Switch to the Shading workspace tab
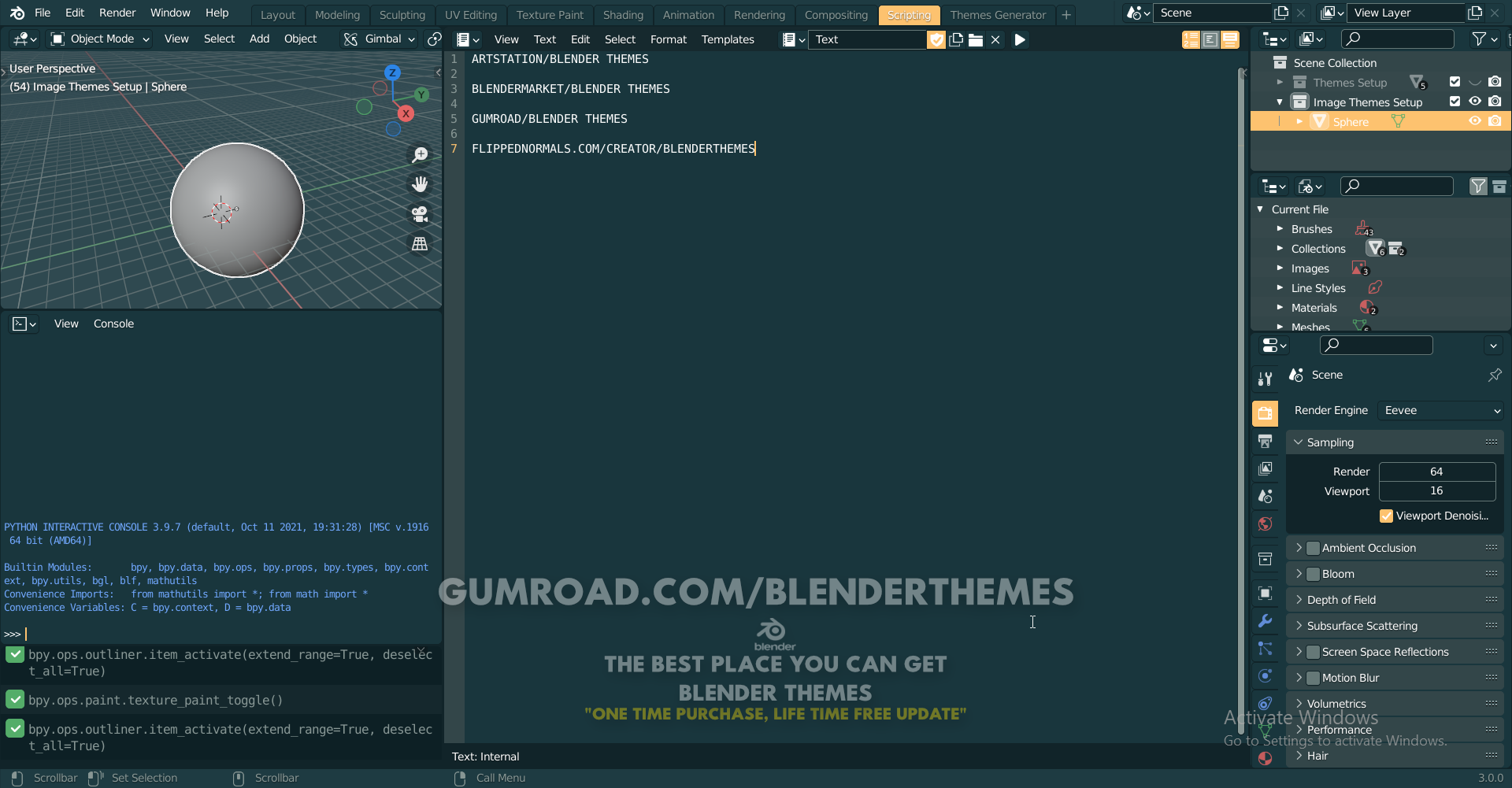Screen dimensions: 1512x788 (x=623, y=15)
